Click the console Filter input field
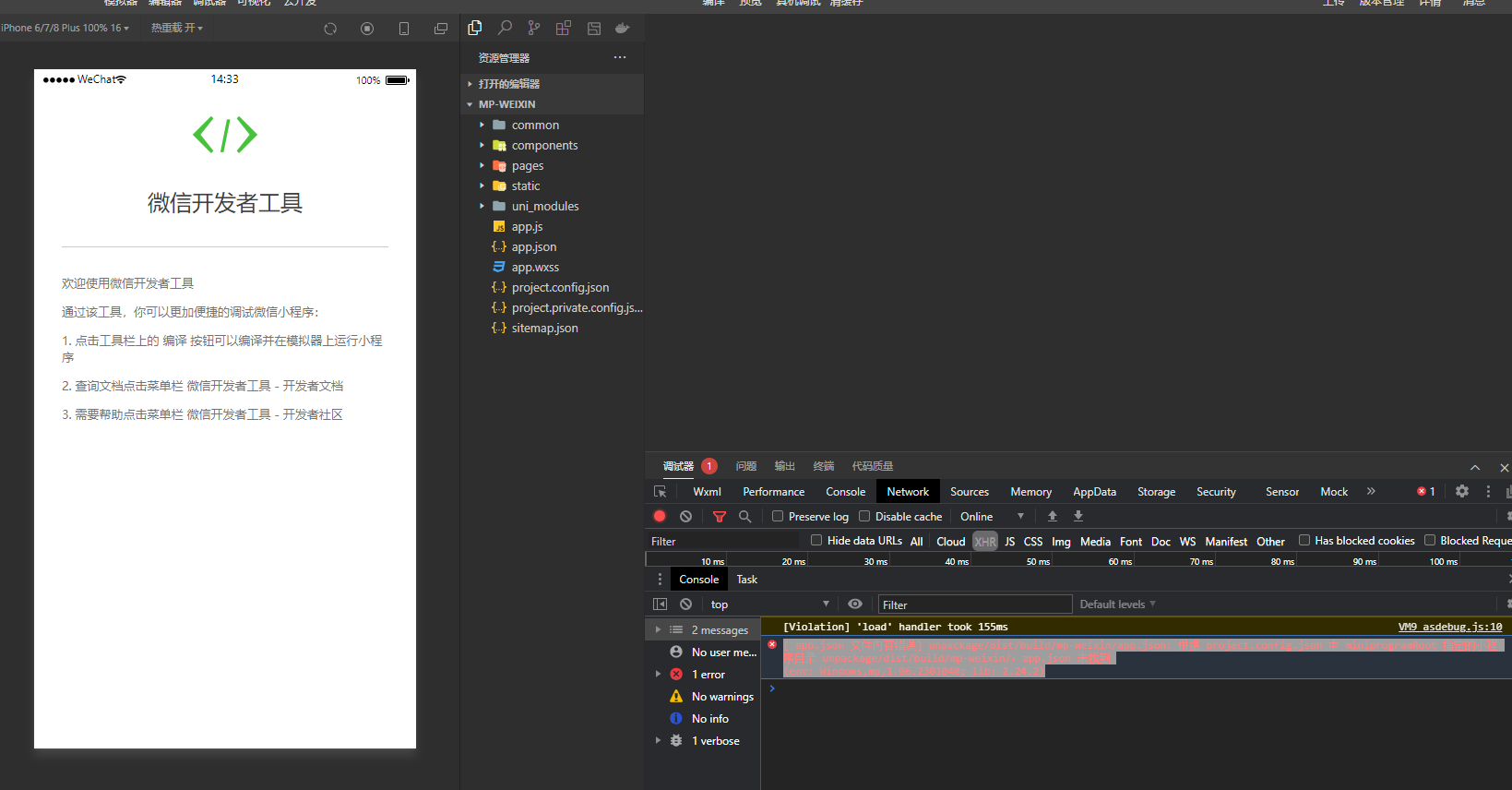 [x=975, y=604]
